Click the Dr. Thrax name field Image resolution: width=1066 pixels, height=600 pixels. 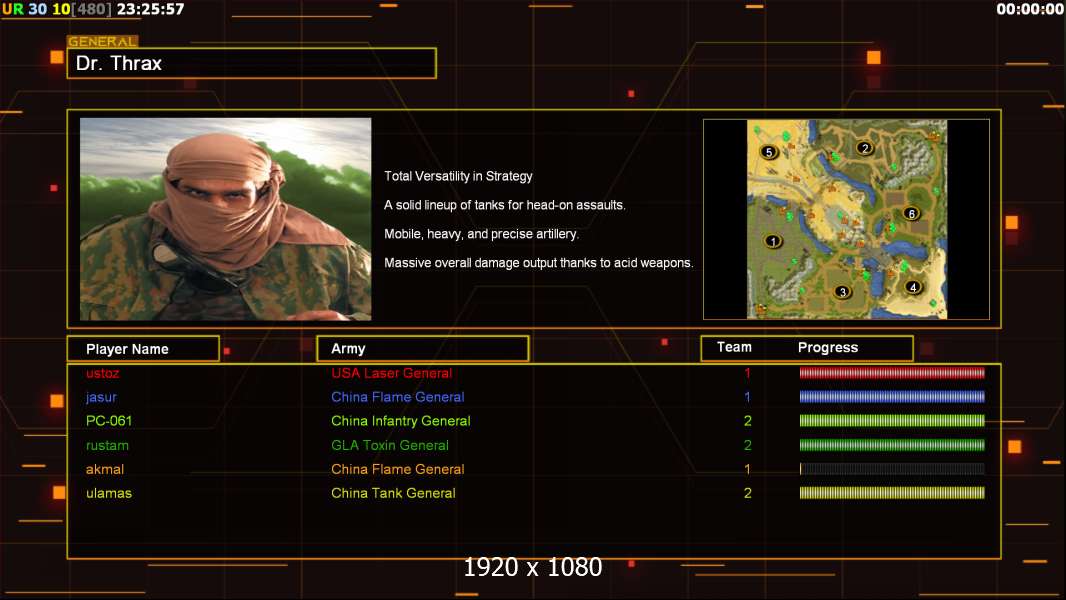252,63
